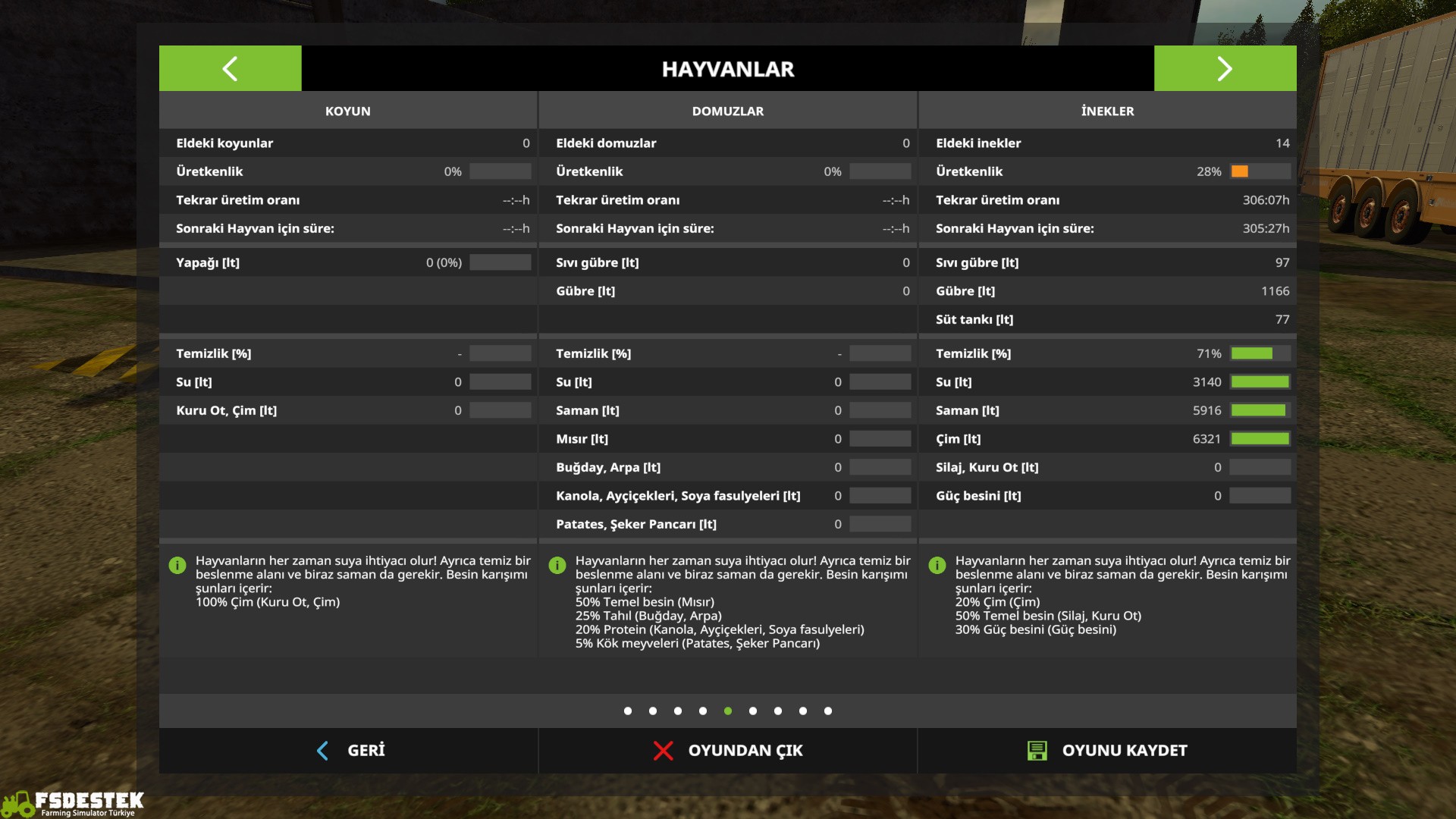Screen dimensions: 1456x819
Task: Open the İNEKLER column header
Action: [x=1107, y=111]
